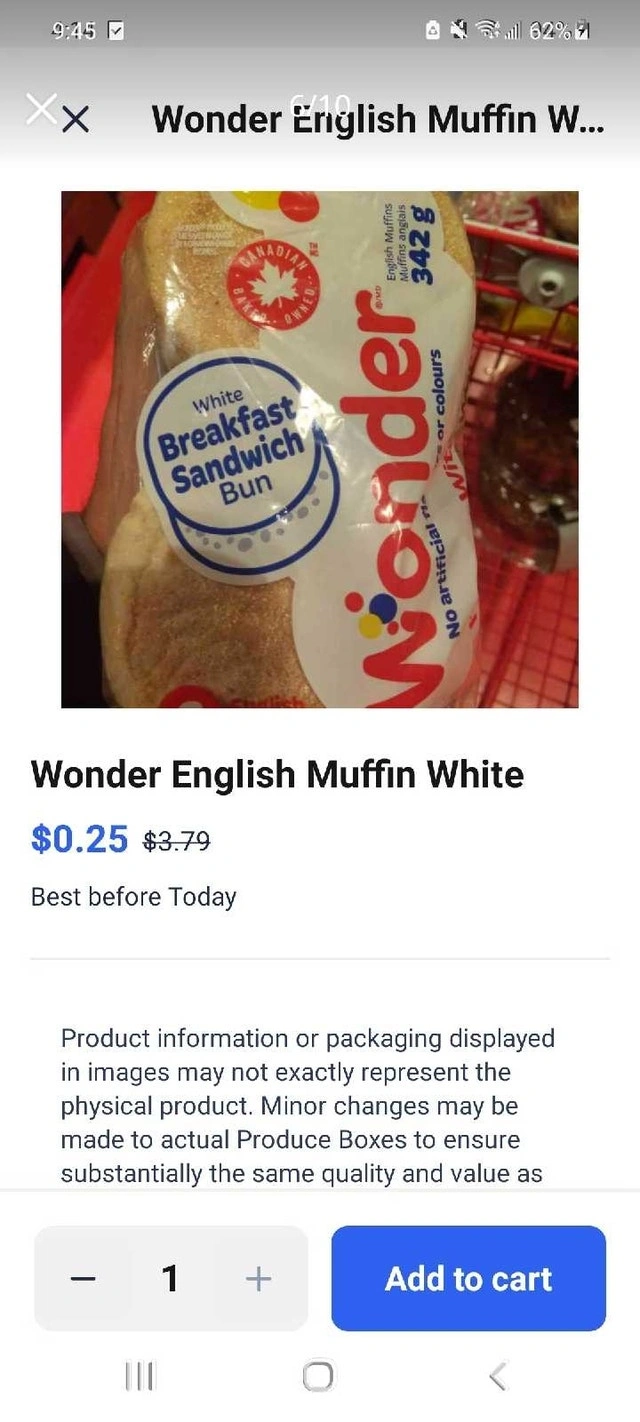This screenshot has height=1422, width=640.
Task: Decrease quantity with the minus button
Action: tap(84, 1278)
